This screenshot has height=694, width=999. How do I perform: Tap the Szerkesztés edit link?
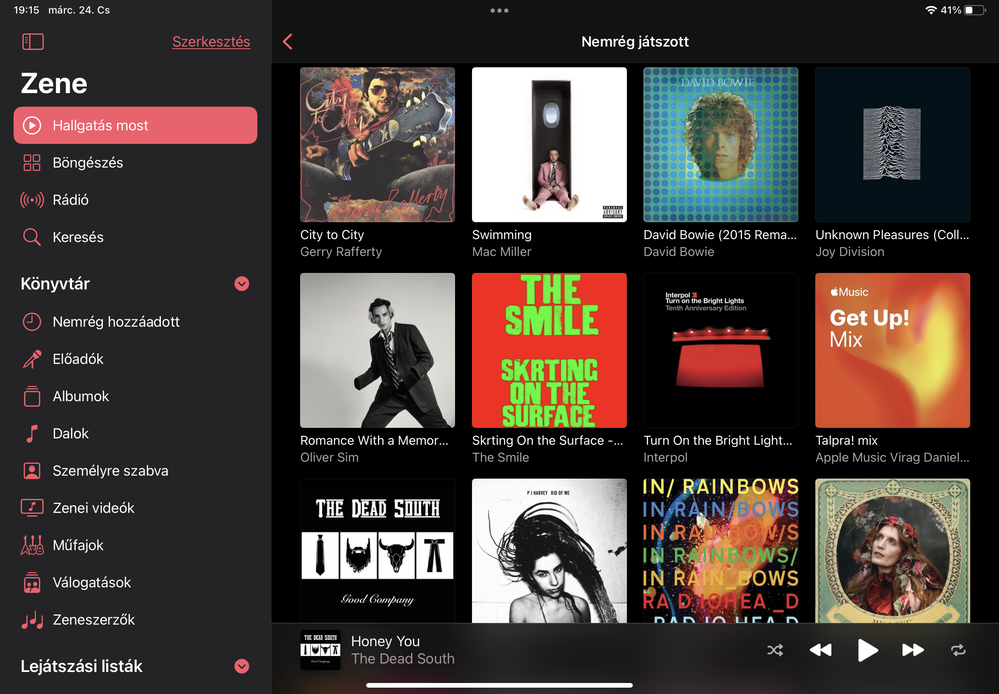point(211,42)
